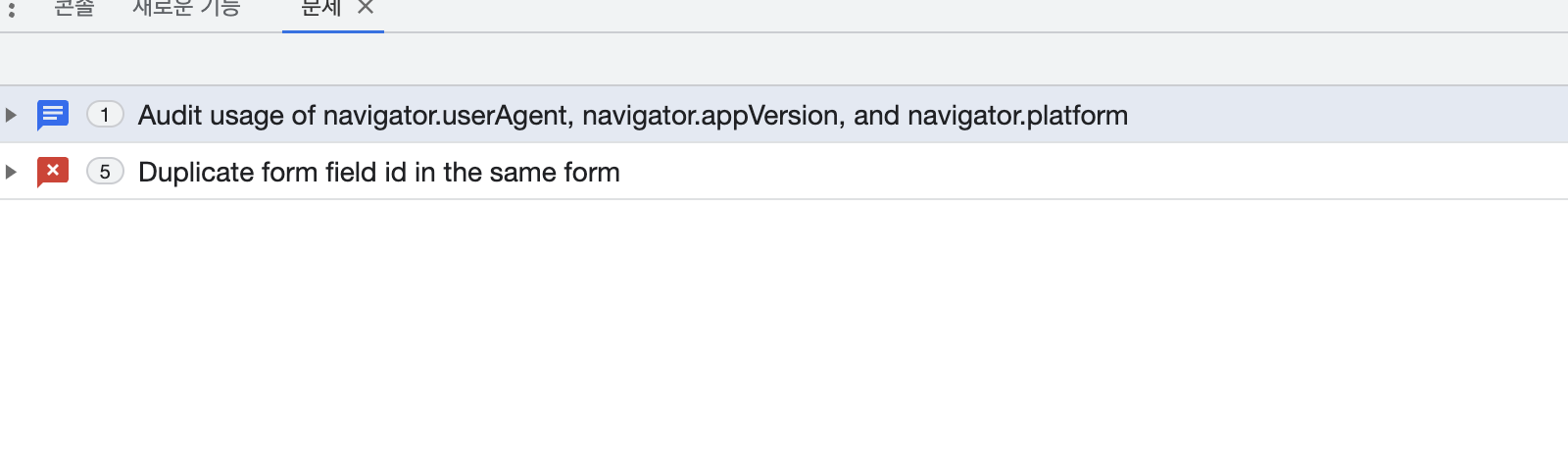The width and height of the screenshot is (1568, 465).
Task: Expand the navigator.userAgent audit issue arrow
Action: pos(11,115)
